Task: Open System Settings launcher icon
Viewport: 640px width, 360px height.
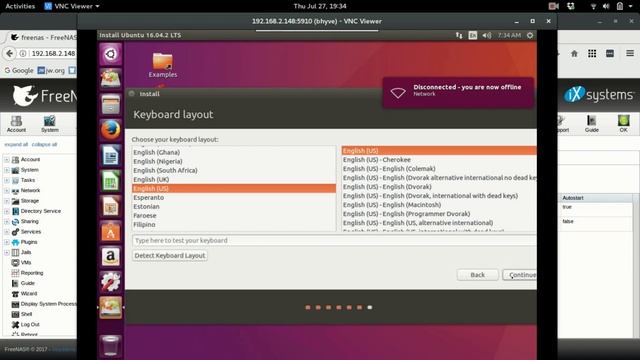Action: 111,282
